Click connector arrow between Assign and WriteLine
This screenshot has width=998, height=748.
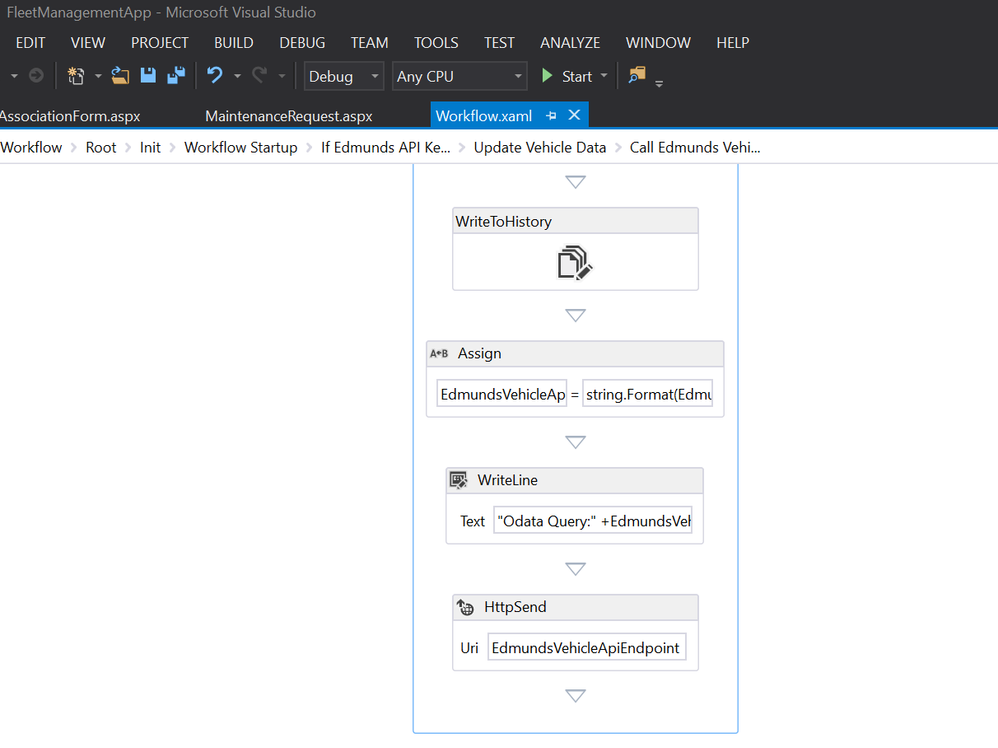(x=575, y=442)
